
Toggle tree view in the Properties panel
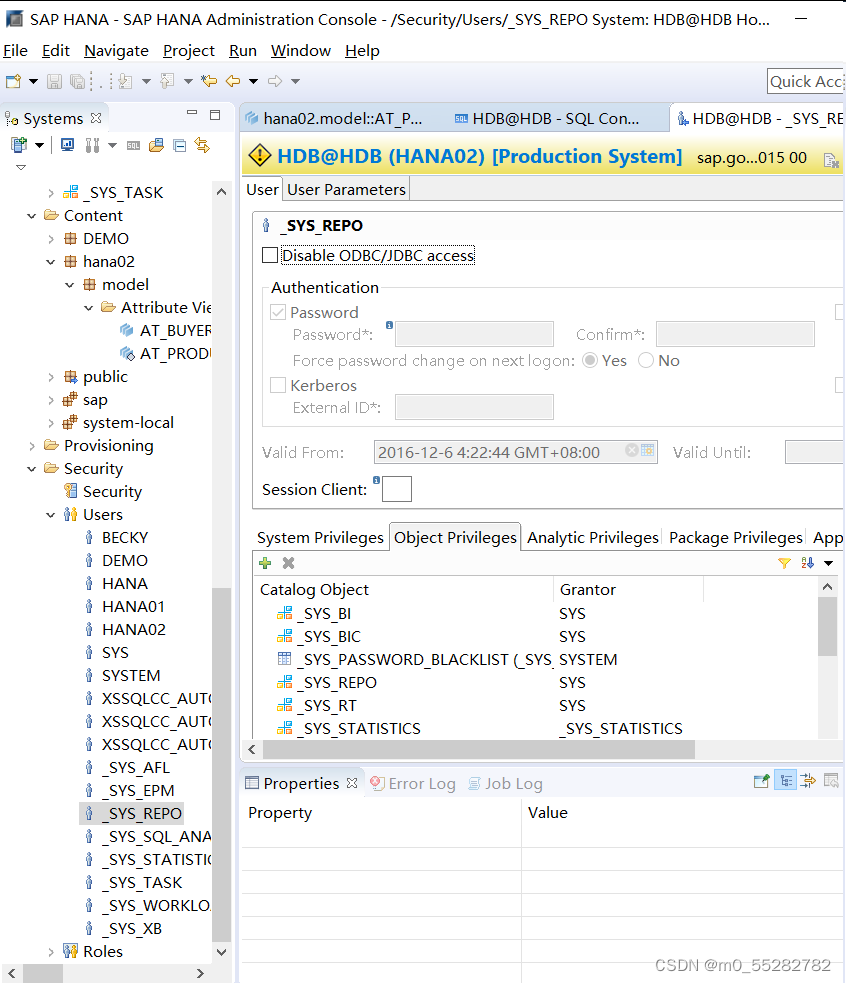785,779
